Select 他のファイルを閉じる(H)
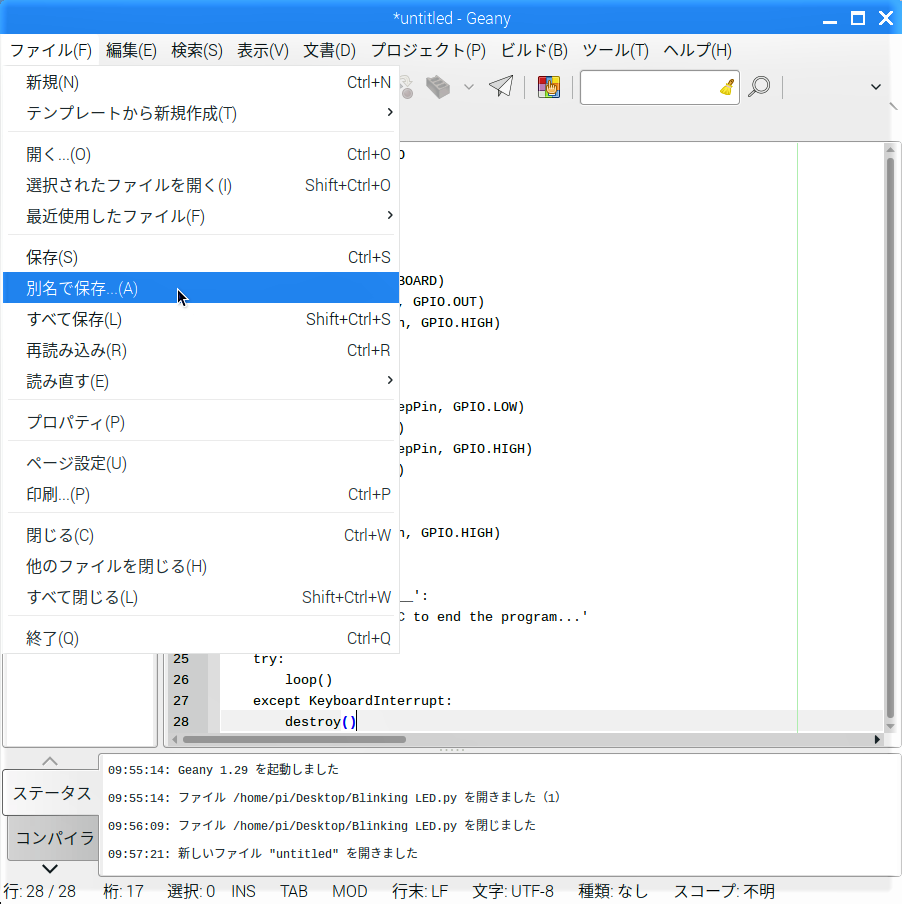The image size is (902, 904). pos(201,567)
